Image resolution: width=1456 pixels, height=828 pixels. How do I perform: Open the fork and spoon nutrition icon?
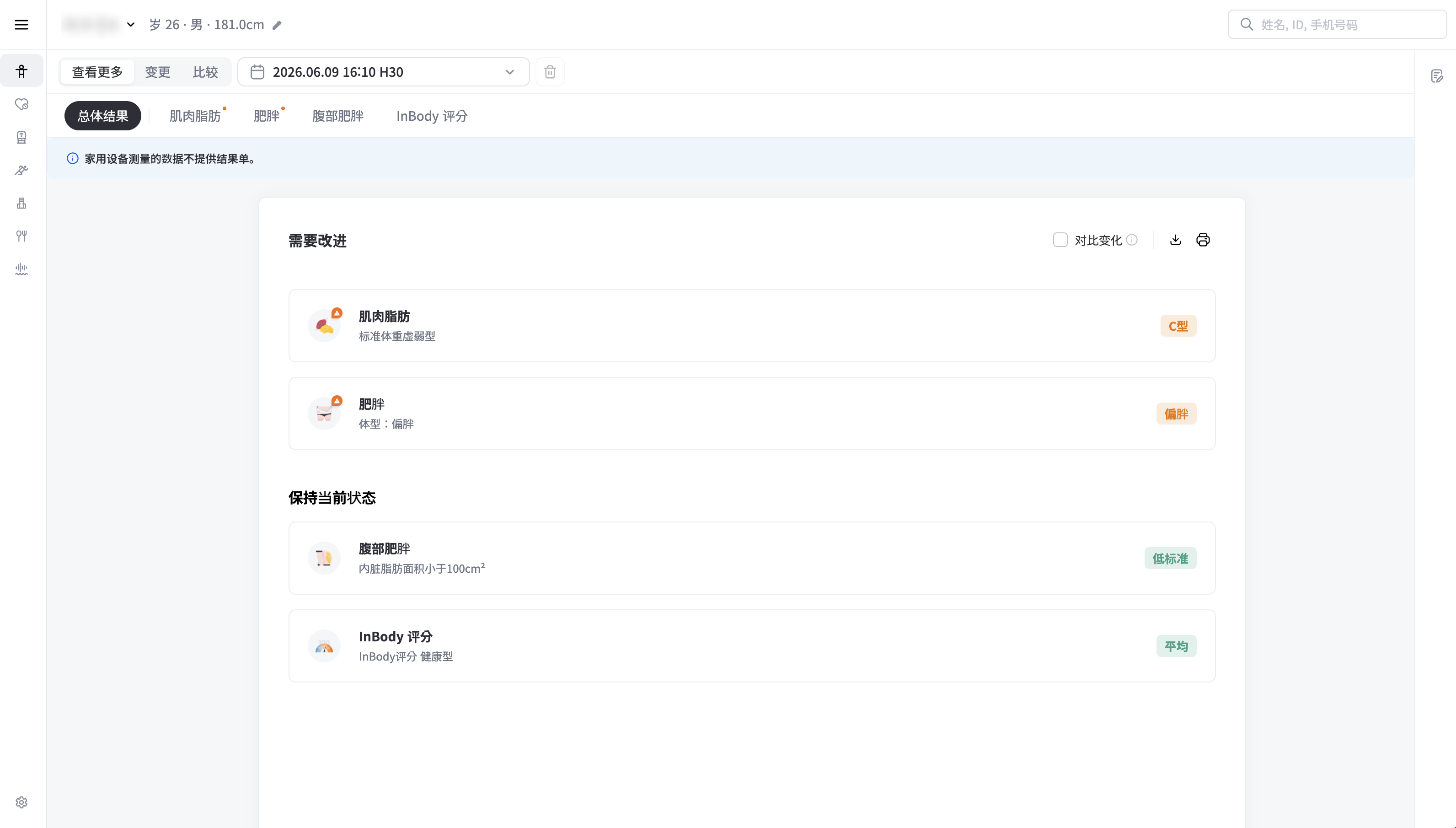click(21, 236)
